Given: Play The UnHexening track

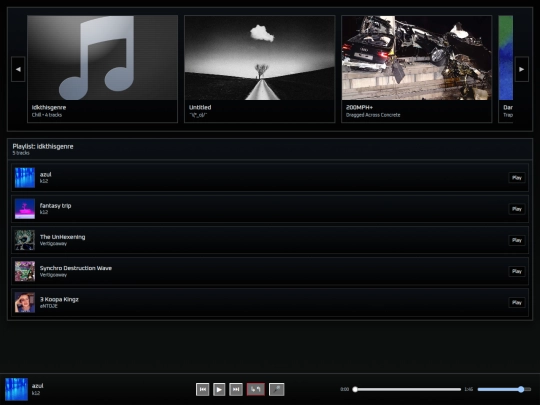Looking at the screenshot, I should 517,240.
